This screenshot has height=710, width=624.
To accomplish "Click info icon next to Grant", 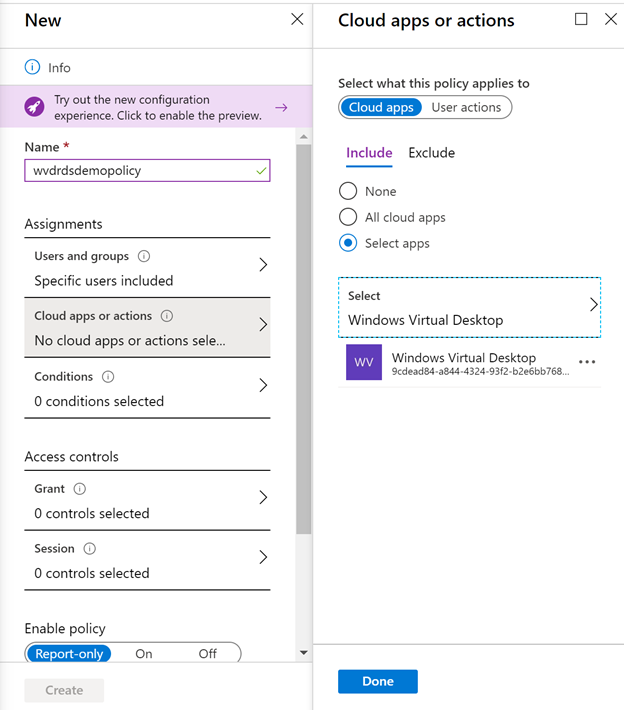I will click(80, 489).
